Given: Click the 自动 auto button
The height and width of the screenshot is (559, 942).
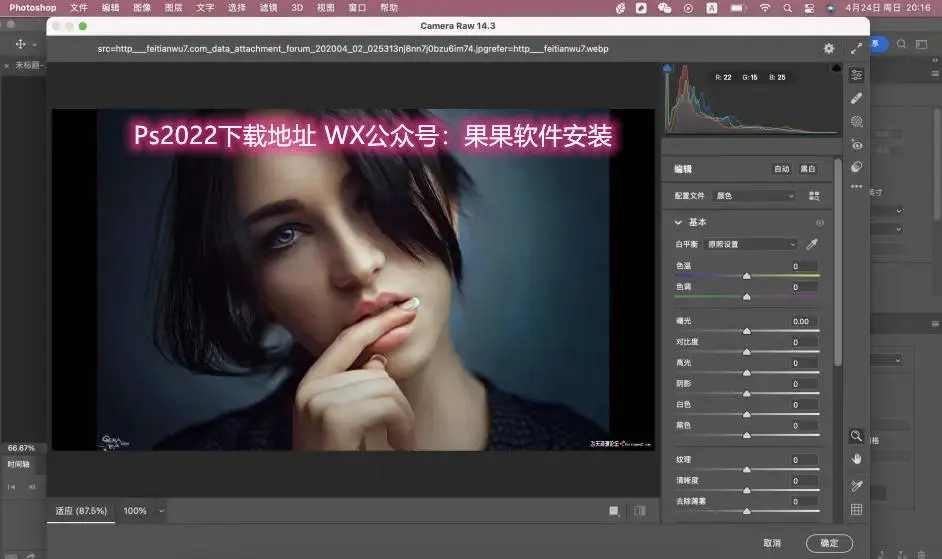Looking at the screenshot, I should point(782,169).
